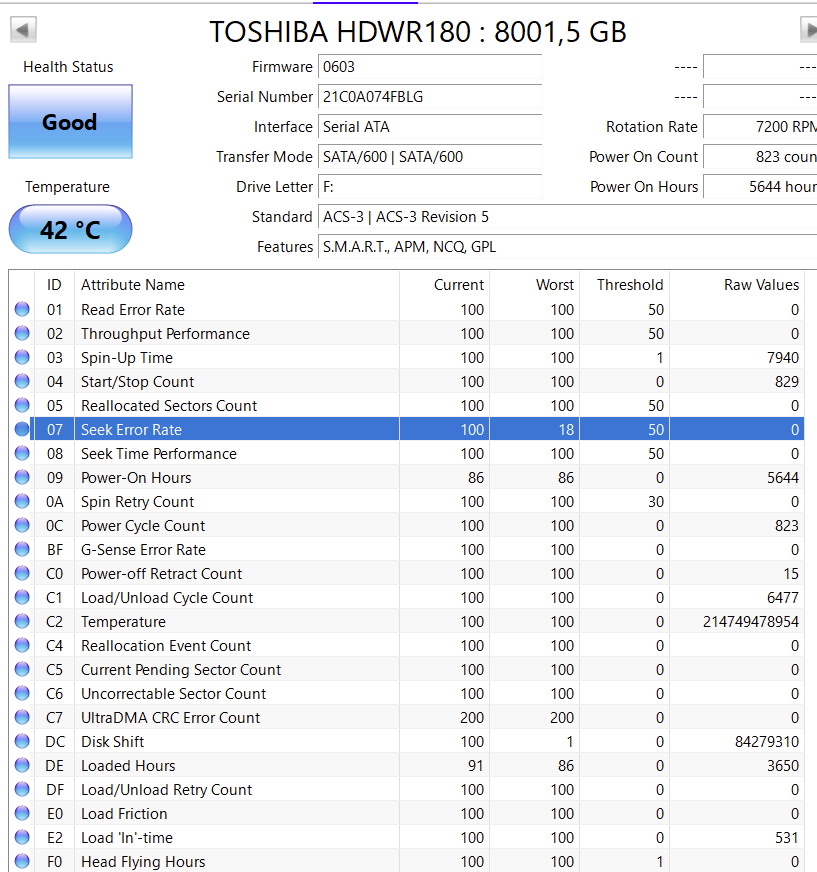Select the Throughput Performance attribute name
Viewport: 817px width, 872px height.
(x=165, y=334)
